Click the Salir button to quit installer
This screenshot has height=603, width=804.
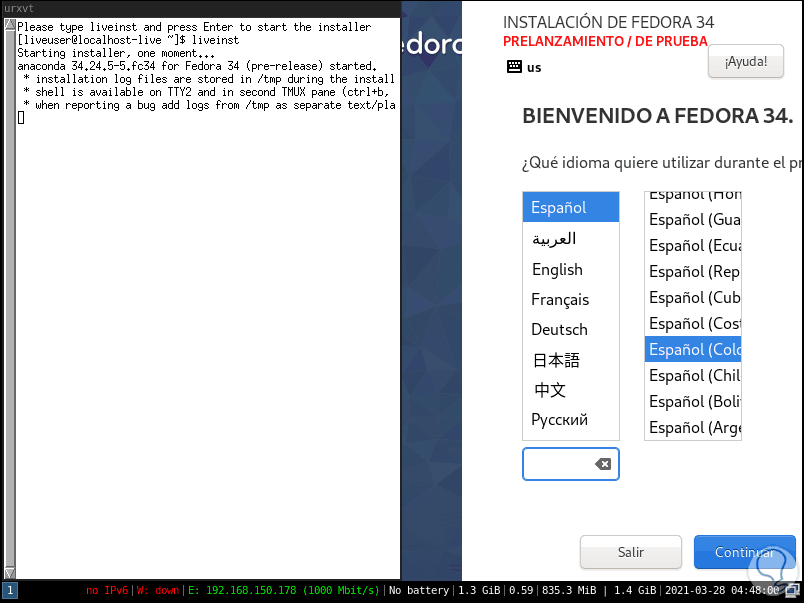631,552
